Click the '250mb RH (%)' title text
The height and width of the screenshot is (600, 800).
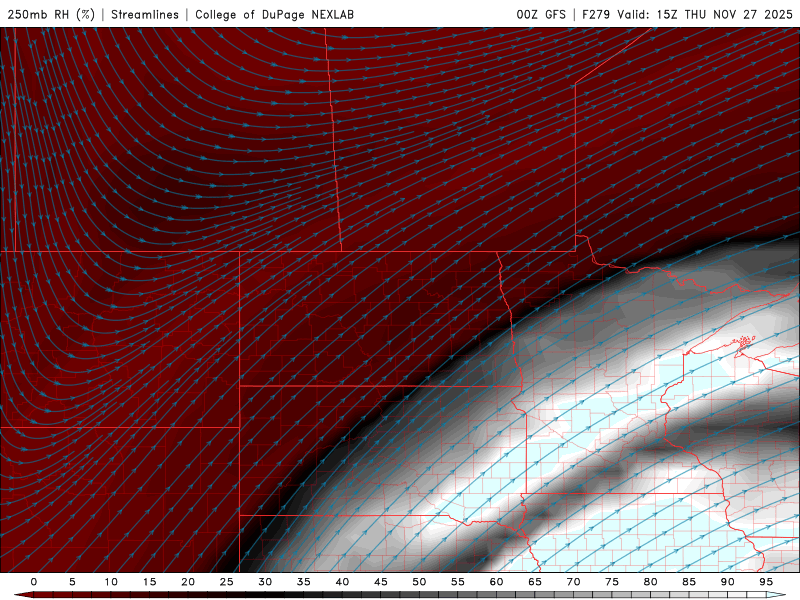pos(51,14)
